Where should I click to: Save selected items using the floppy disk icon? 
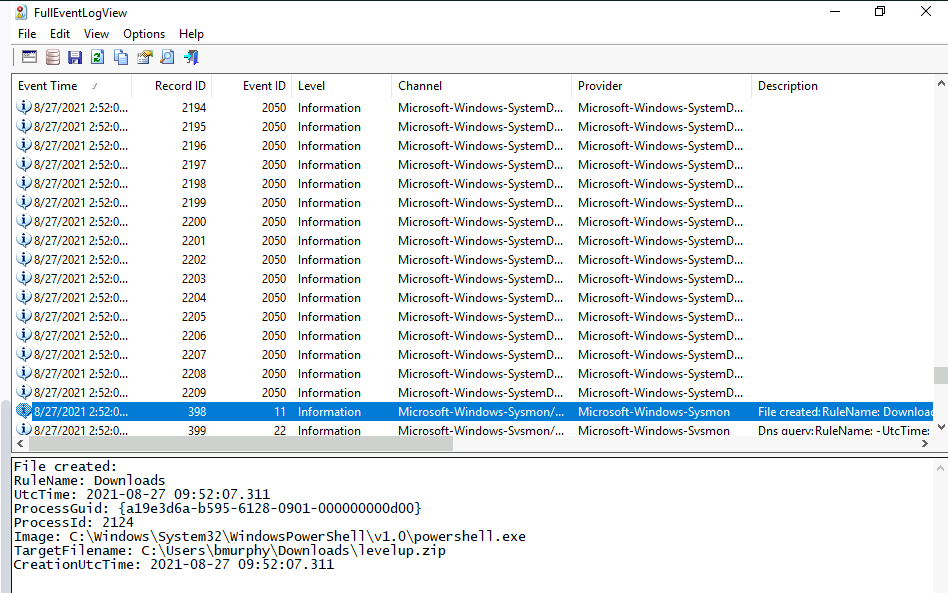75,57
